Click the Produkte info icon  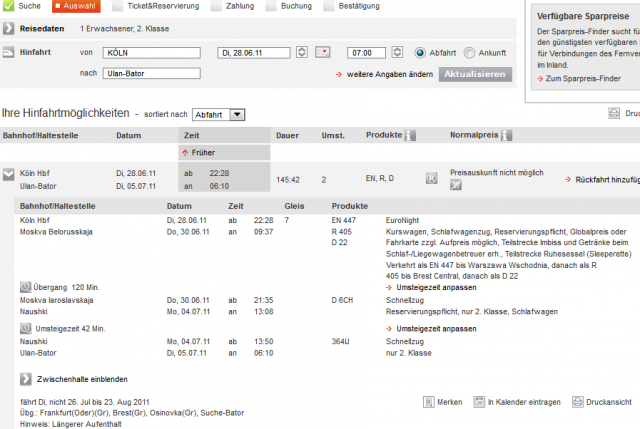408,135
